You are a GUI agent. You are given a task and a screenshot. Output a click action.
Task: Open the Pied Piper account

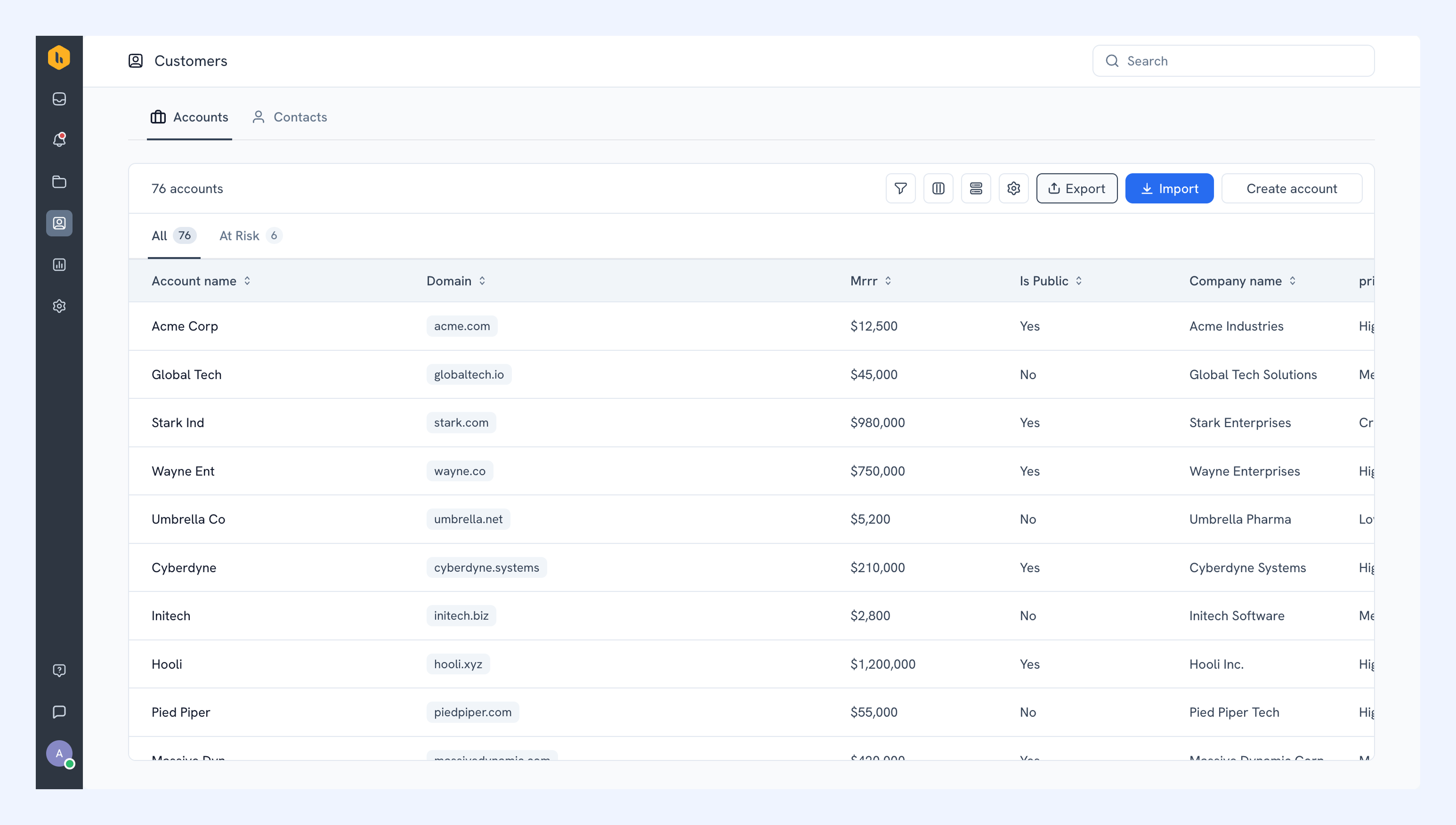click(181, 712)
